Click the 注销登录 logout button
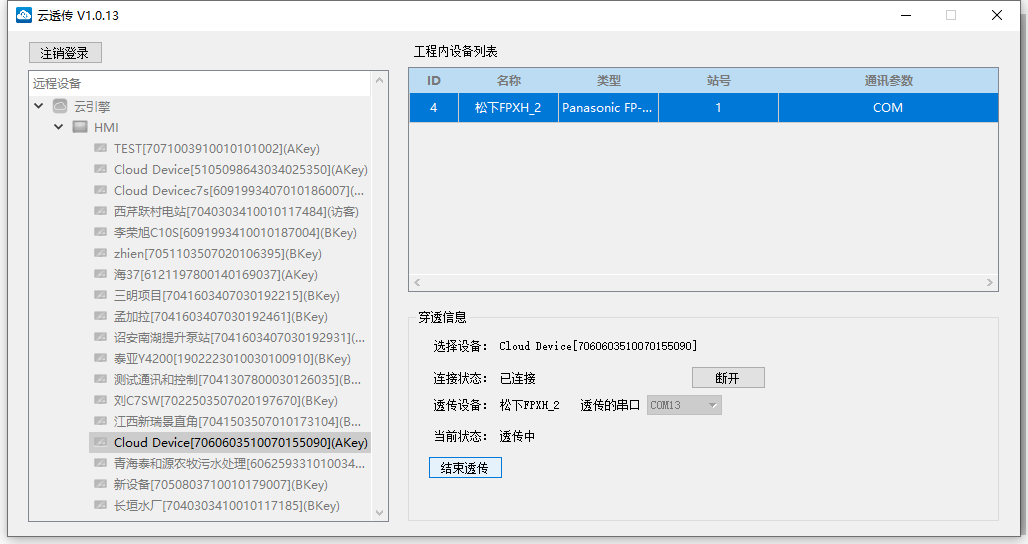The image size is (1028, 544). 65,53
